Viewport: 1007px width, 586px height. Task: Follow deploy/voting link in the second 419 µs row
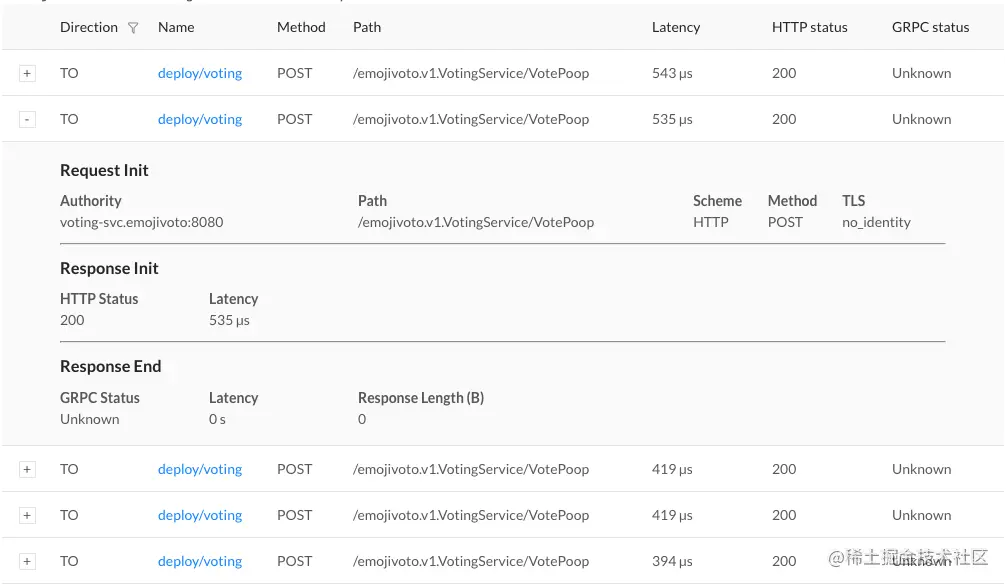coord(200,515)
